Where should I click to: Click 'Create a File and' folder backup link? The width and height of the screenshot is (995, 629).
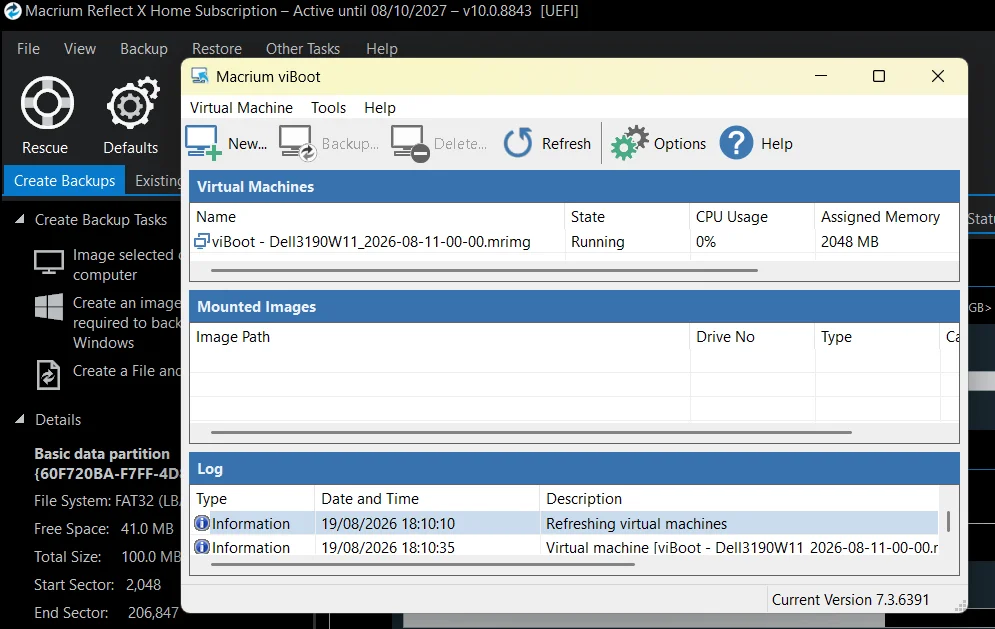pos(127,371)
